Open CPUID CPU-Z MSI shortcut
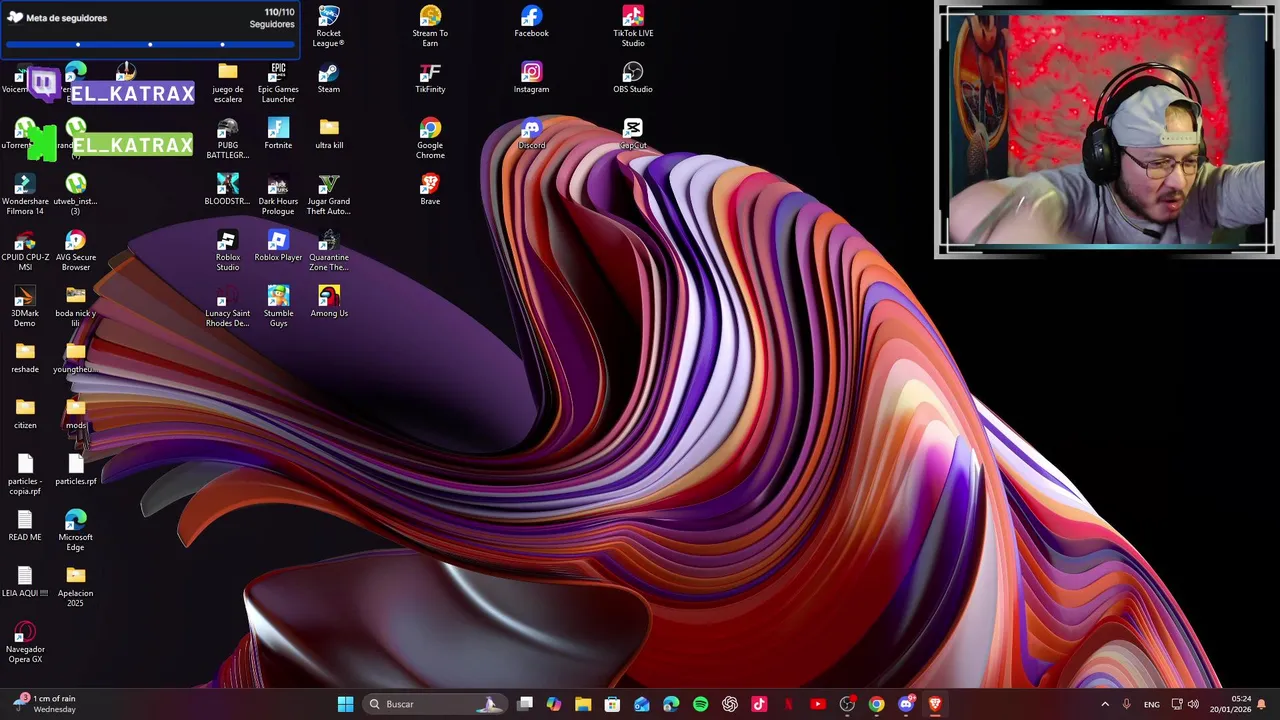The width and height of the screenshot is (1280, 720). tap(25, 250)
